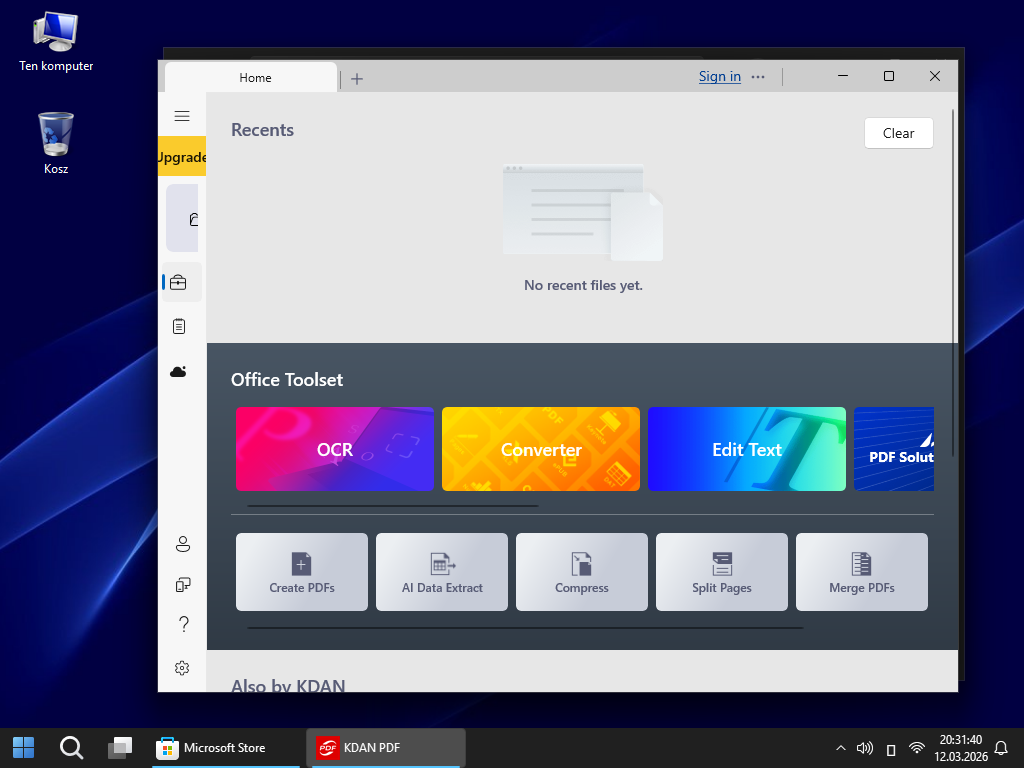
Task: Open the Converter tool tile
Action: pos(540,449)
